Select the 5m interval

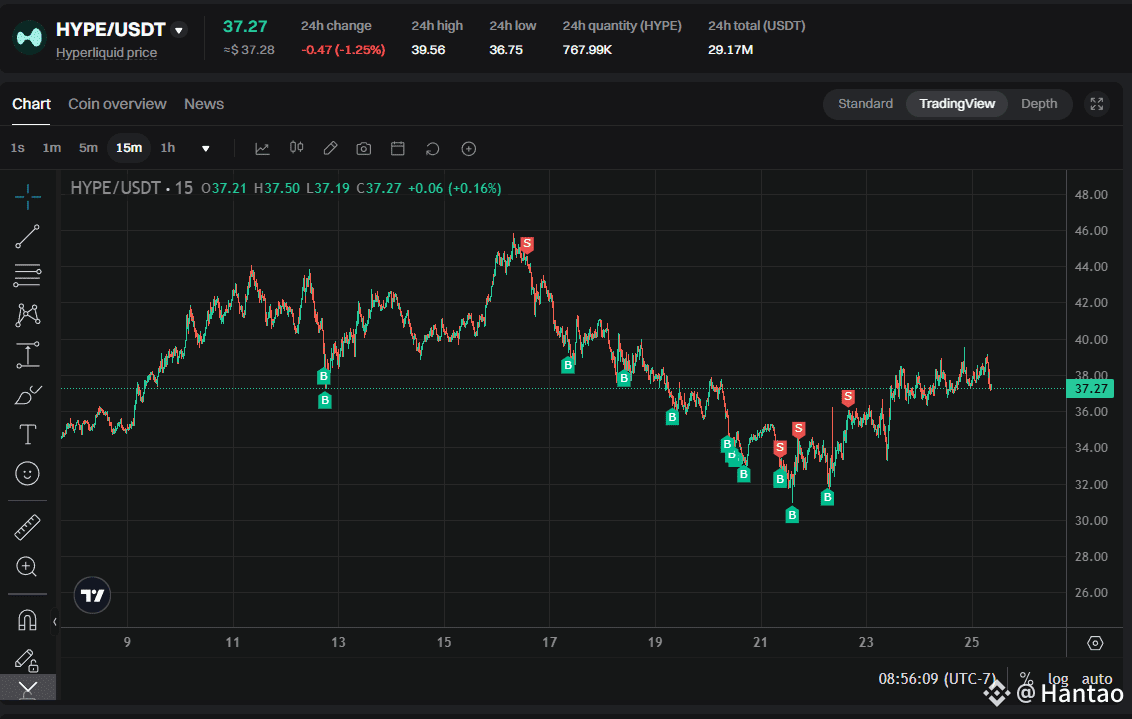[x=88, y=148]
